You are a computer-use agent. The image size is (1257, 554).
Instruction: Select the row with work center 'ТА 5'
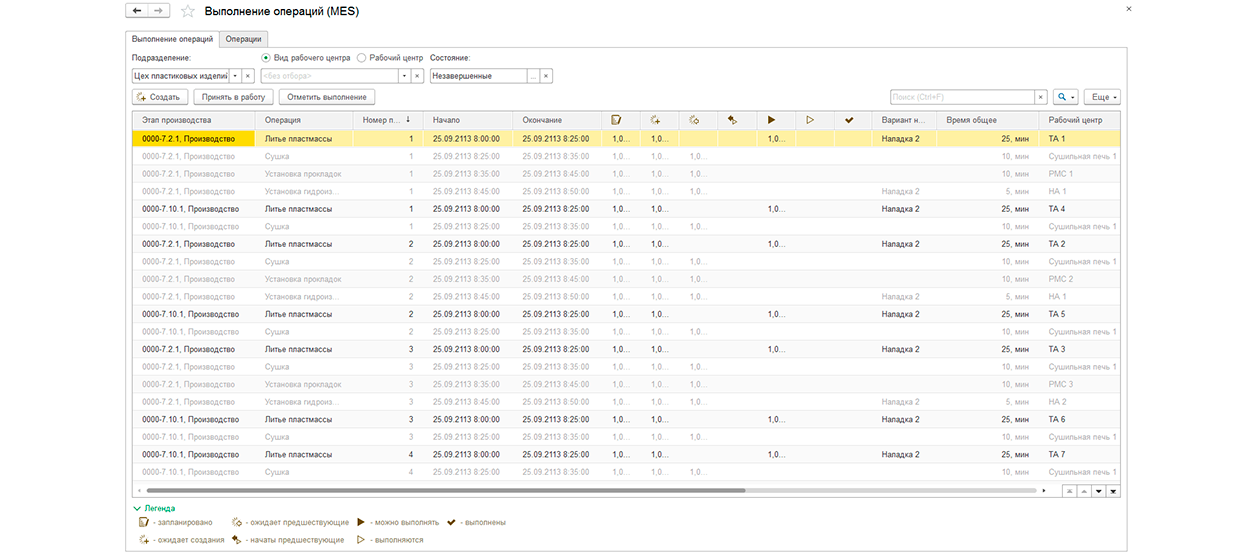tap(626, 314)
